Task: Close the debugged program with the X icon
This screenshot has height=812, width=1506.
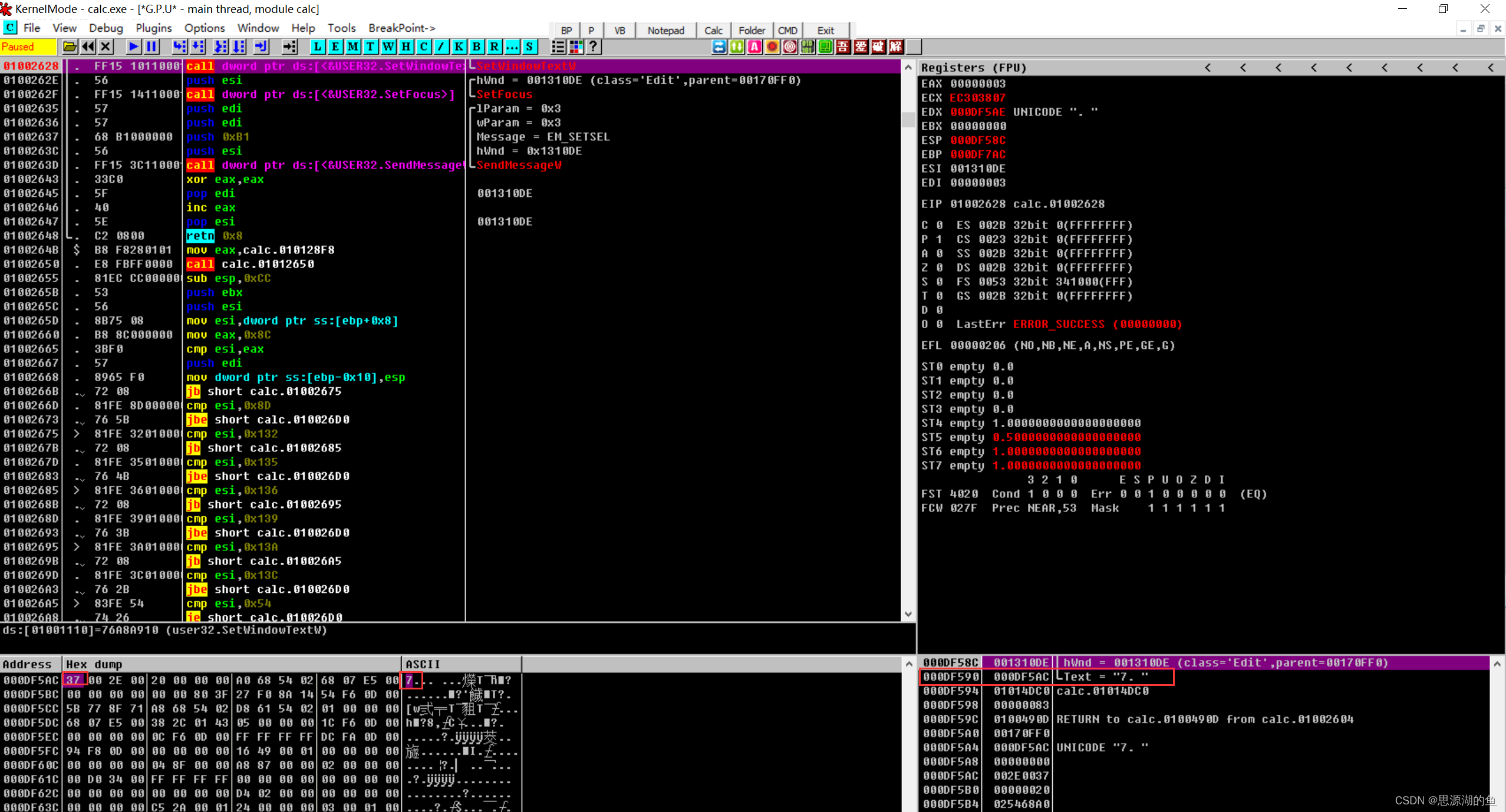Action: [106, 47]
